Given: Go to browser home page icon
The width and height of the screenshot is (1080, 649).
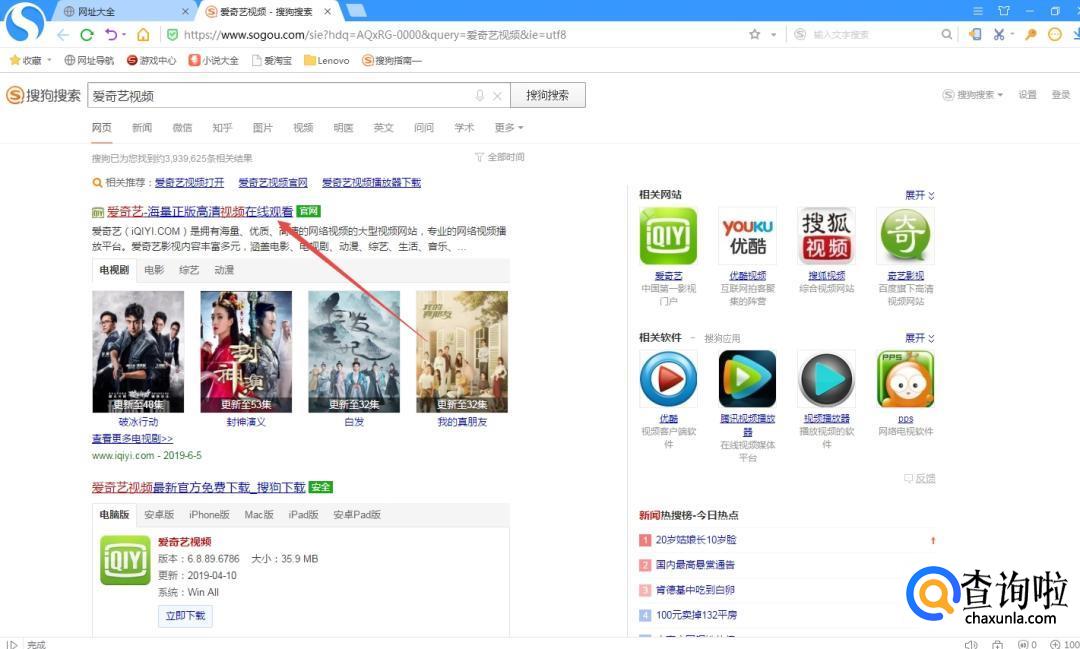Looking at the screenshot, I should click(143, 34).
